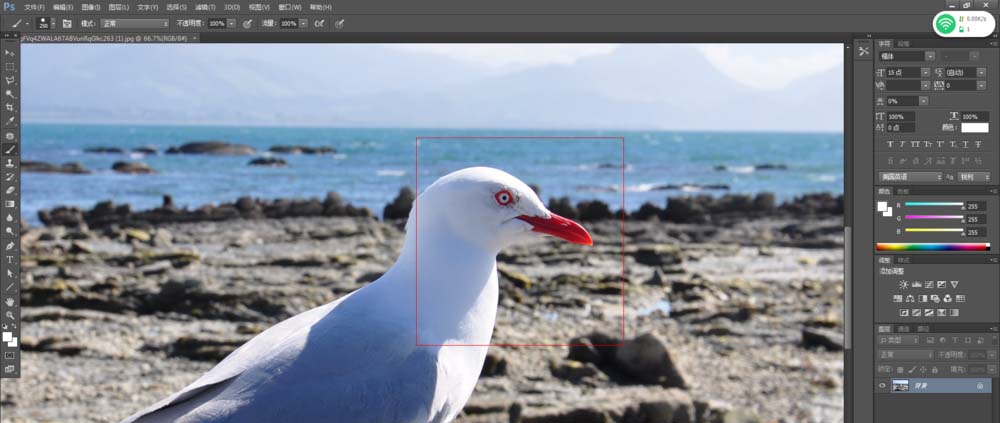Pick the Eraser tool
This screenshot has height=423, width=1000.
point(10,190)
